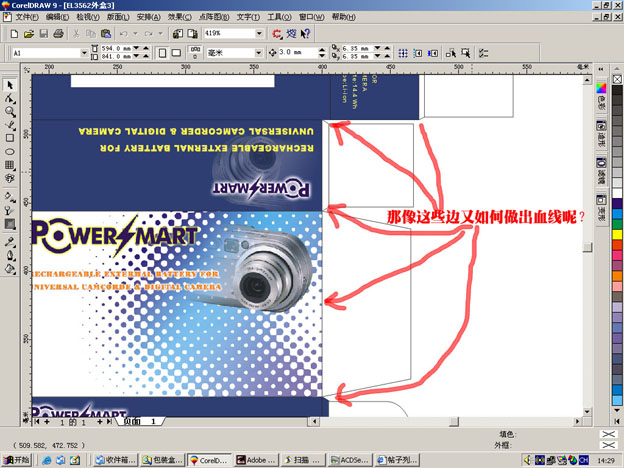The image size is (624, 468).
Task: Paste using the clipboard icon
Action: pos(106,34)
